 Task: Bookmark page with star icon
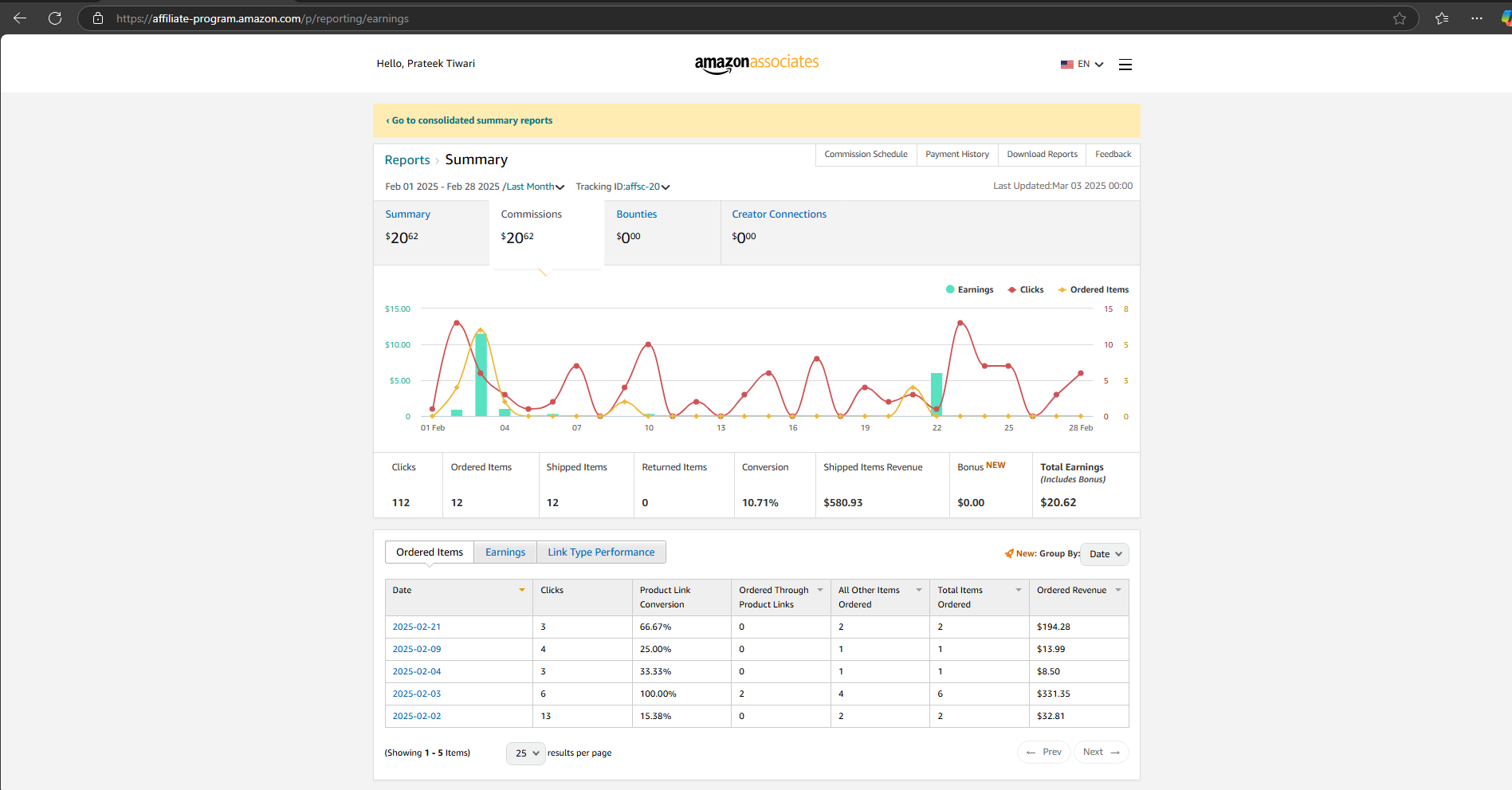coord(1400,18)
